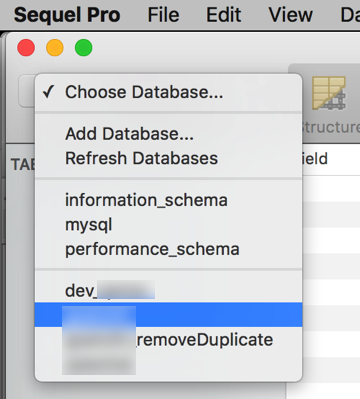Screen dimensions: 360x399
Task: Select Refresh Databases in dropdown
Action: click(x=168, y=158)
